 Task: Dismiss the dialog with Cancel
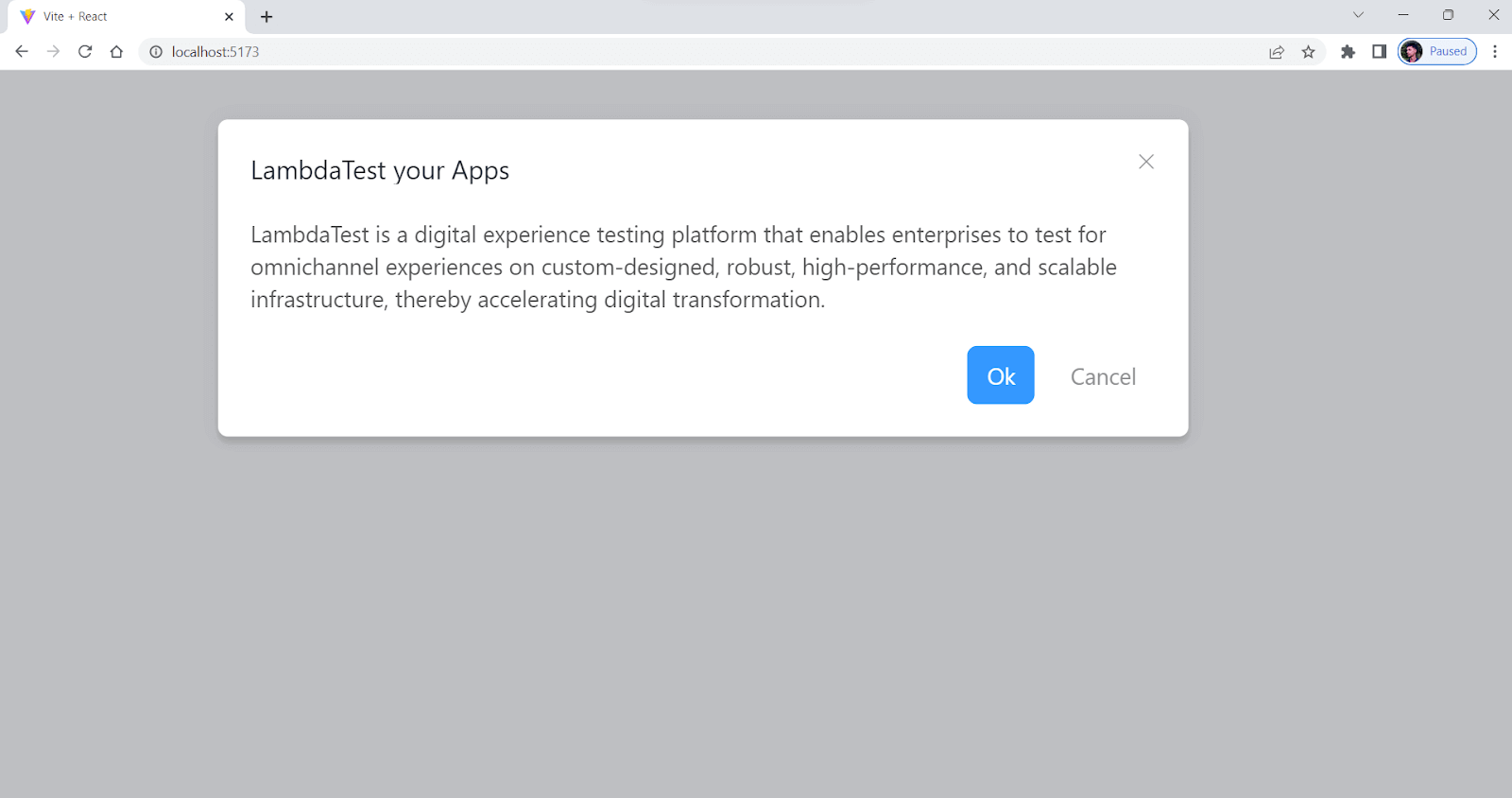click(x=1103, y=376)
